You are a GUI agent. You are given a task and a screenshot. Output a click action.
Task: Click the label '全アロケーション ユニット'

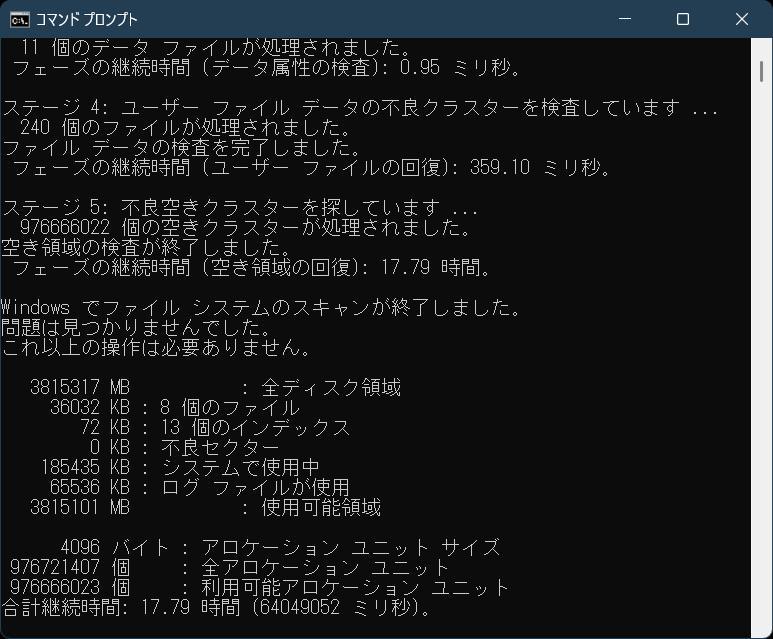pos(325,567)
